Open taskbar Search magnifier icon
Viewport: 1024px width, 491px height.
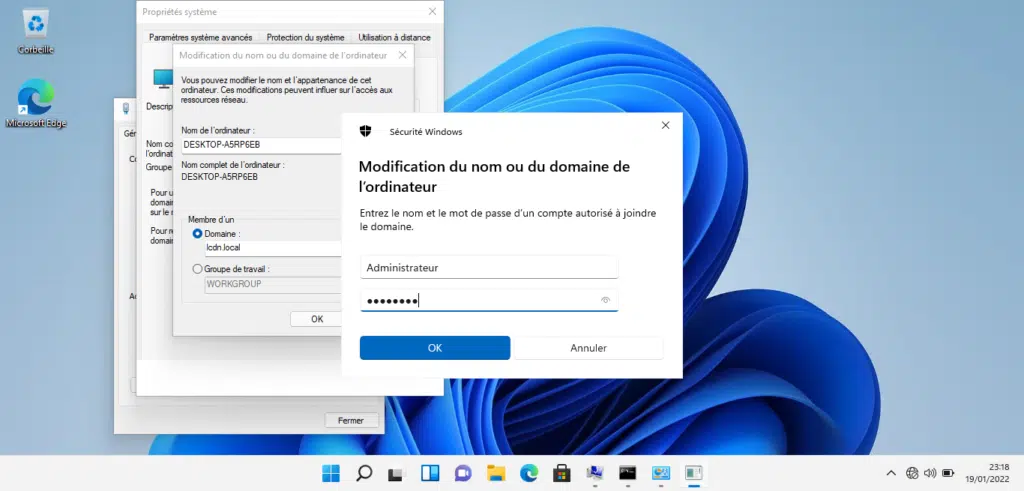pyautogui.click(x=364, y=473)
